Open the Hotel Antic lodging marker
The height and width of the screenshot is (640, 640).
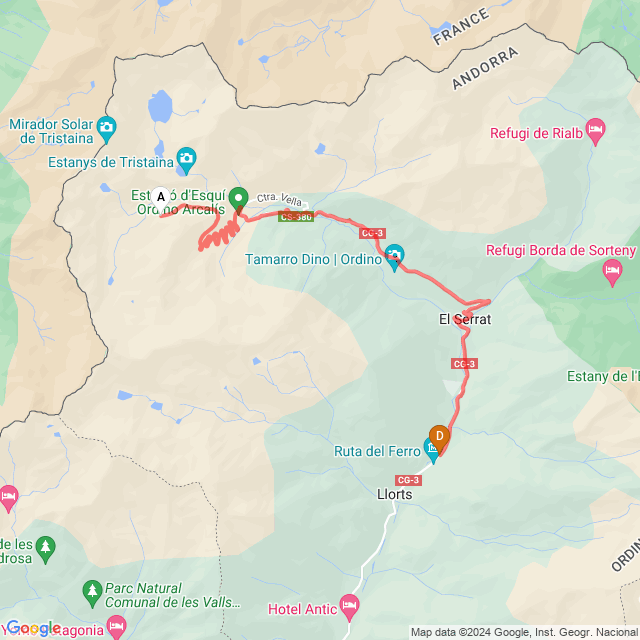point(349,606)
